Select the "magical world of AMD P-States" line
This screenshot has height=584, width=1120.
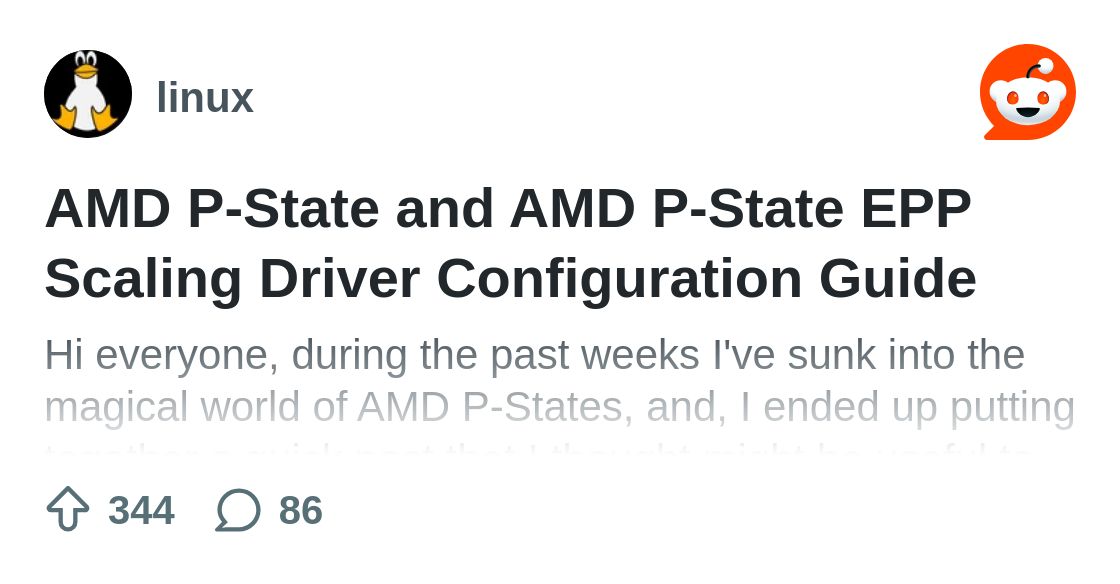(558, 407)
